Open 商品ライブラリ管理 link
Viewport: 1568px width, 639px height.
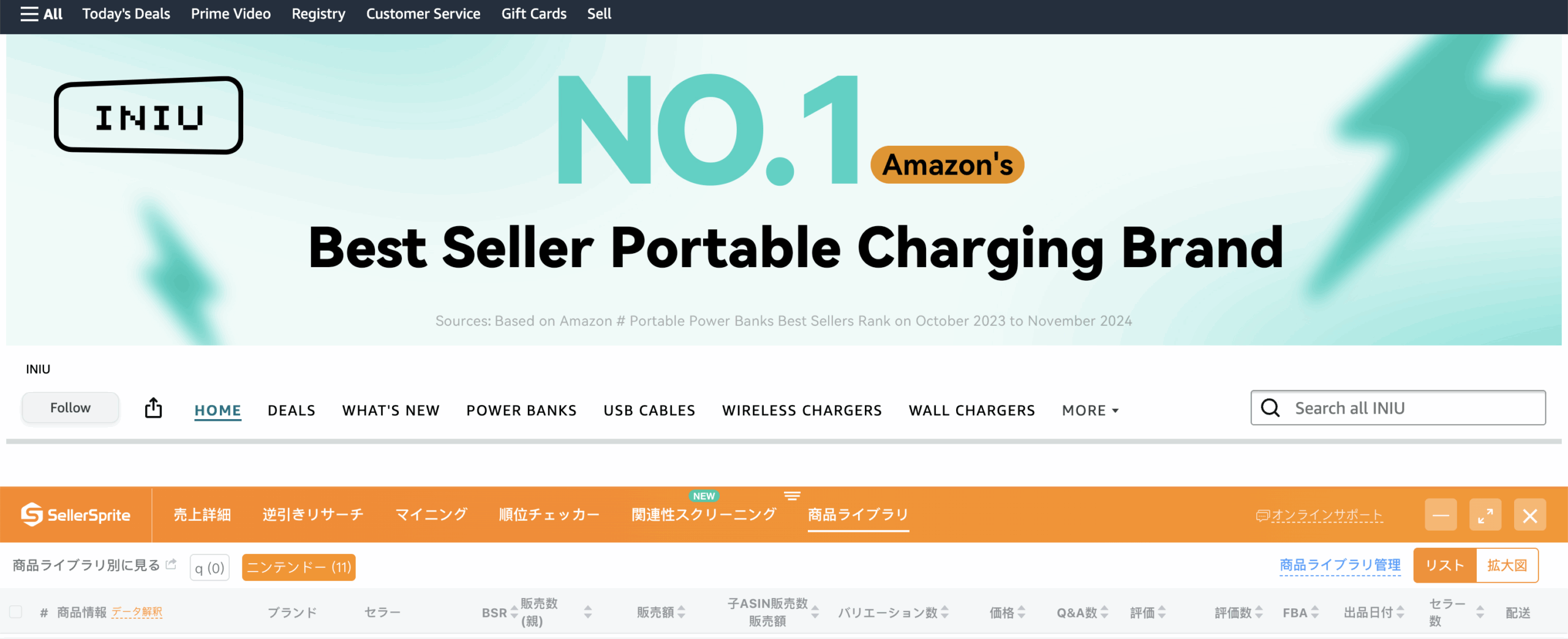pos(1340,565)
